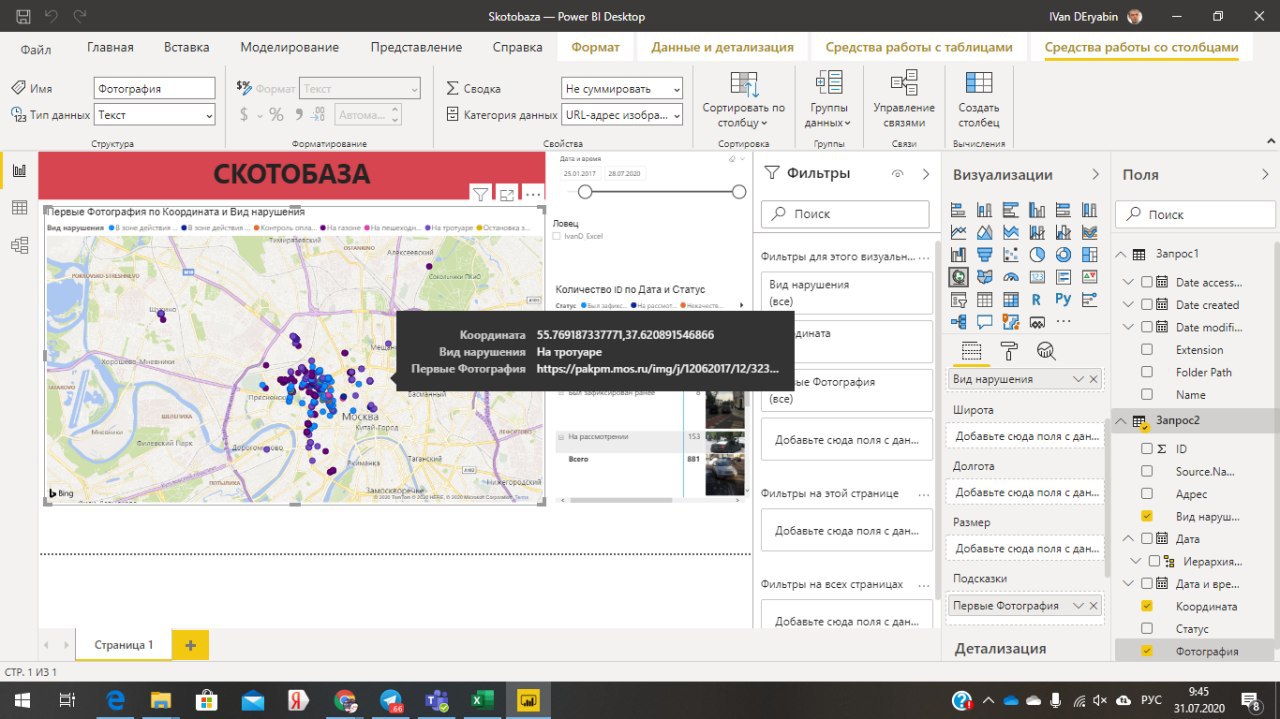Screen dimensions: 1280x719
Task: Open Excel from the Windows taskbar
Action: (482, 701)
